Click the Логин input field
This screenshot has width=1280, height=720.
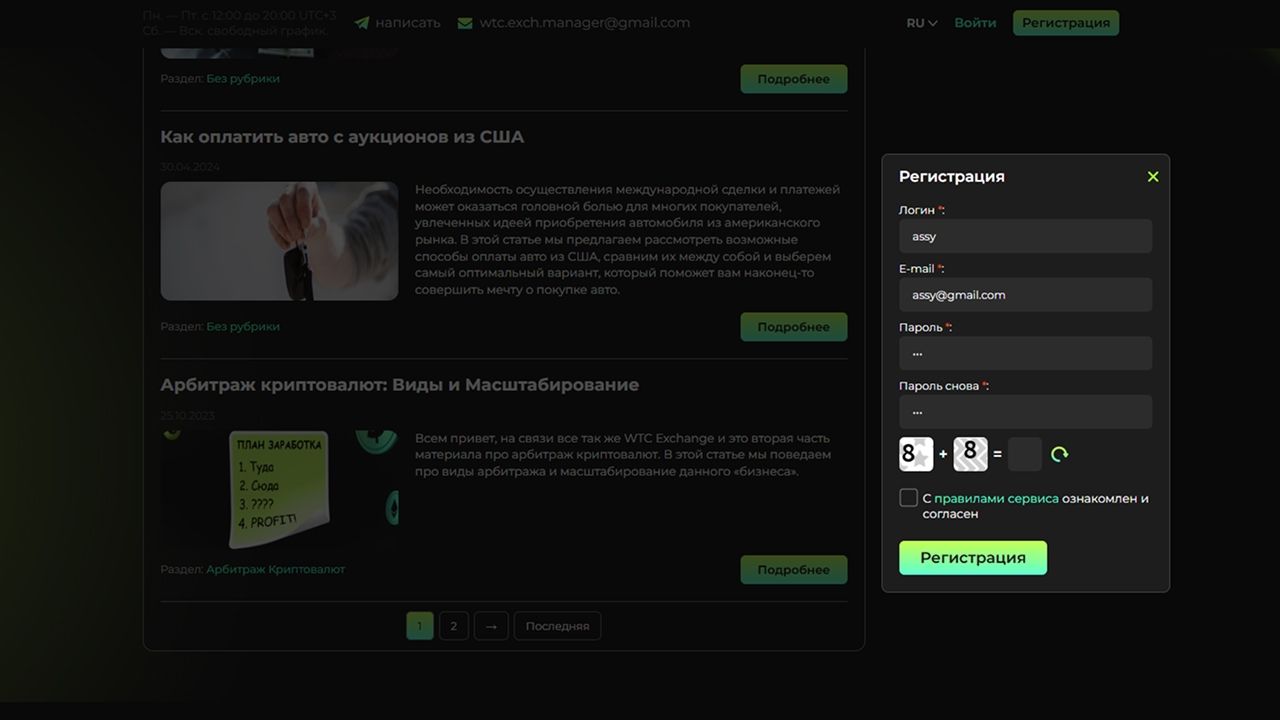pos(1025,237)
